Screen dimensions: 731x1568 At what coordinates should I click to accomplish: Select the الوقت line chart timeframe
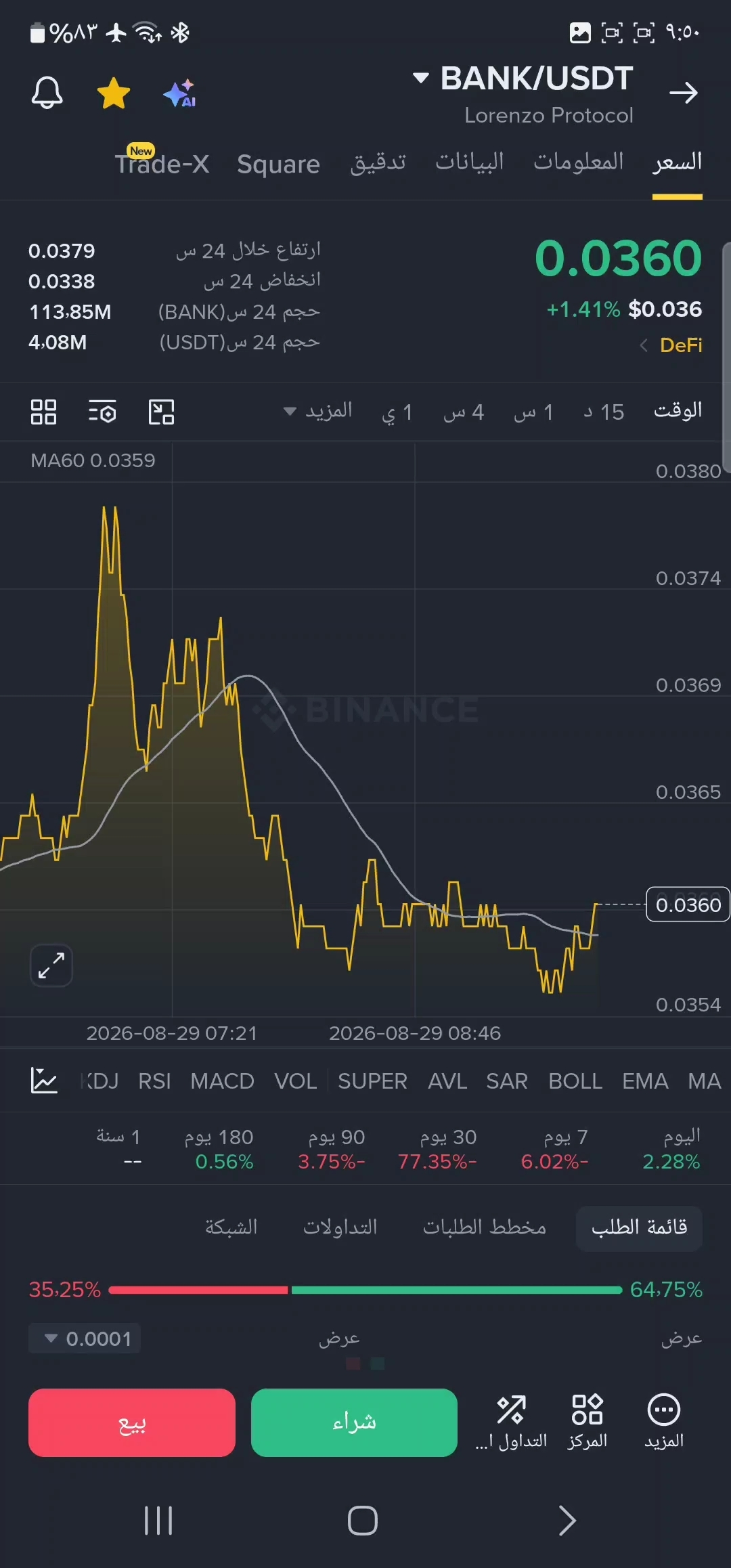tap(678, 411)
